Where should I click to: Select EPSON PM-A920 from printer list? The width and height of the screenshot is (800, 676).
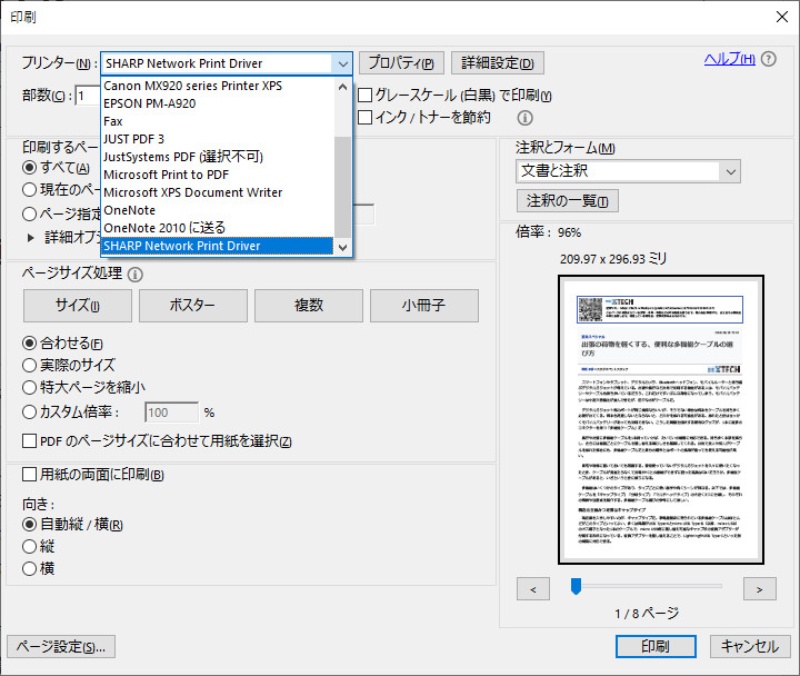[x=150, y=103]
